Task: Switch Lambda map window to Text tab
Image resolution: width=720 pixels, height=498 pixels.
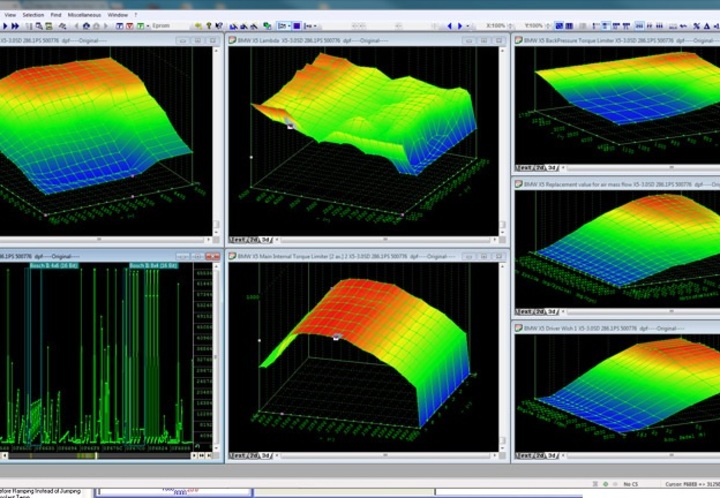Action: (x=238, y=240)
